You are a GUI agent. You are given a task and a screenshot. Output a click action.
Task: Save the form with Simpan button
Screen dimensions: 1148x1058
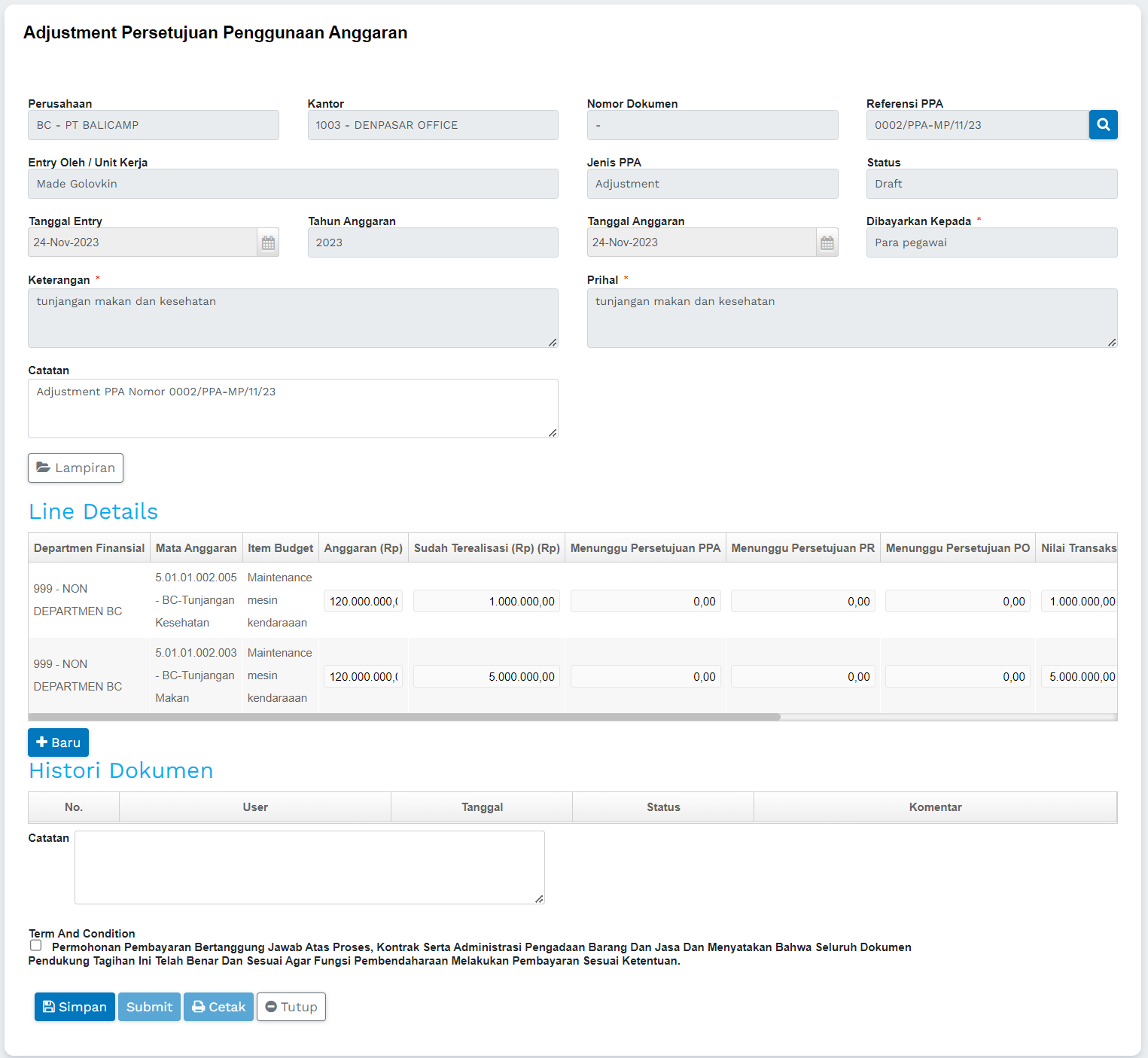tap(75, 1007)
